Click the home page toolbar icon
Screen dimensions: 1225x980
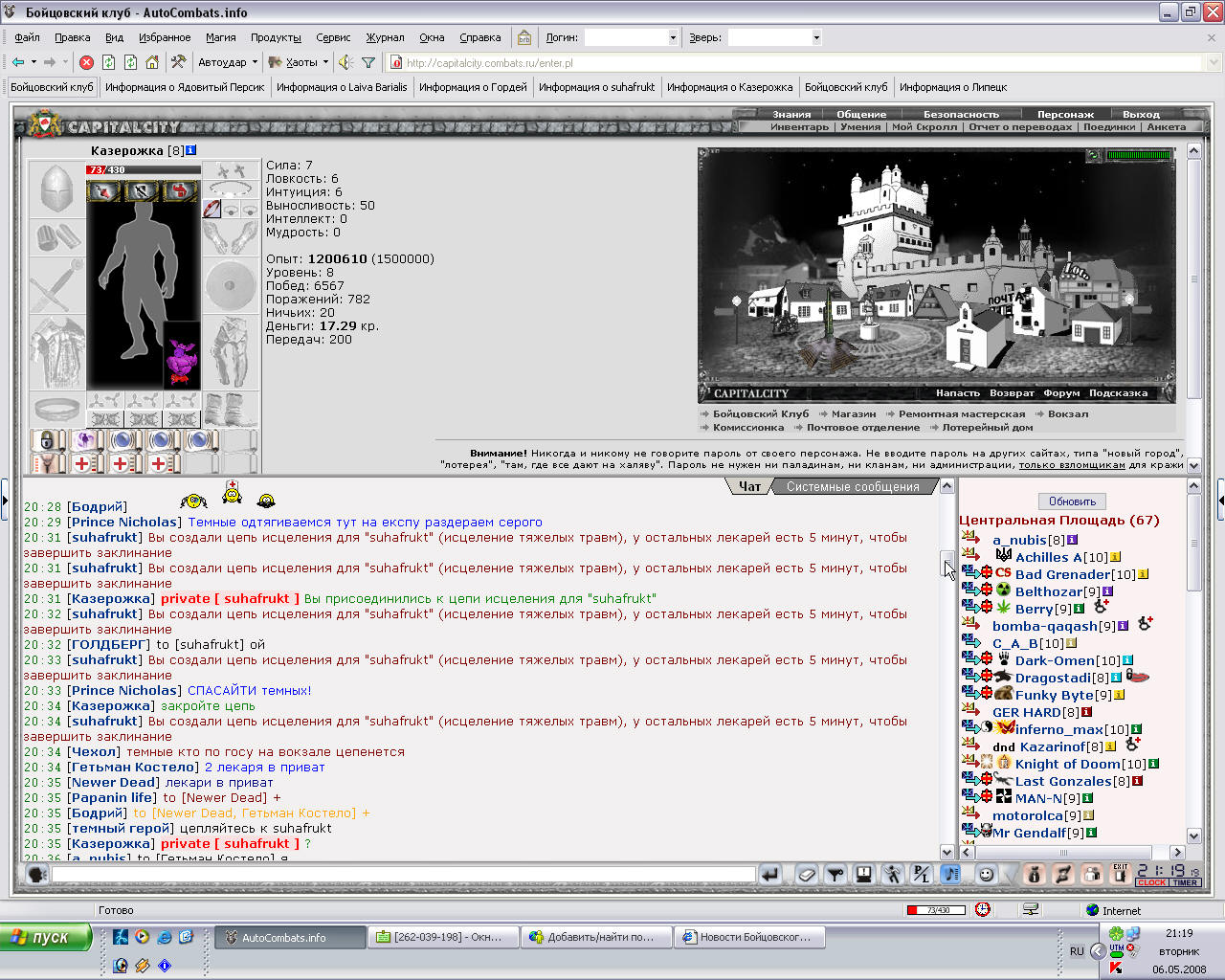click(x=152, y=62)
